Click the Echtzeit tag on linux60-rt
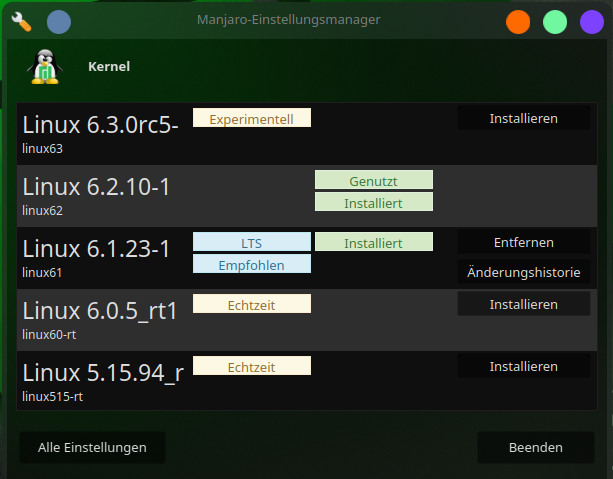This screenshot has width=613, height=479. coord(252,304)
